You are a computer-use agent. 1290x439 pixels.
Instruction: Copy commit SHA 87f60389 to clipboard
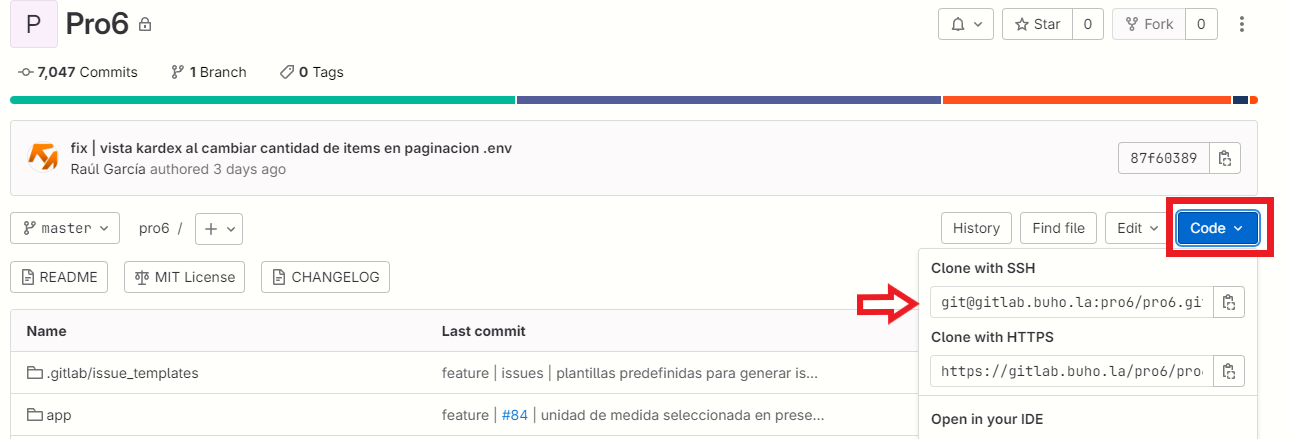coord(1225,158)
